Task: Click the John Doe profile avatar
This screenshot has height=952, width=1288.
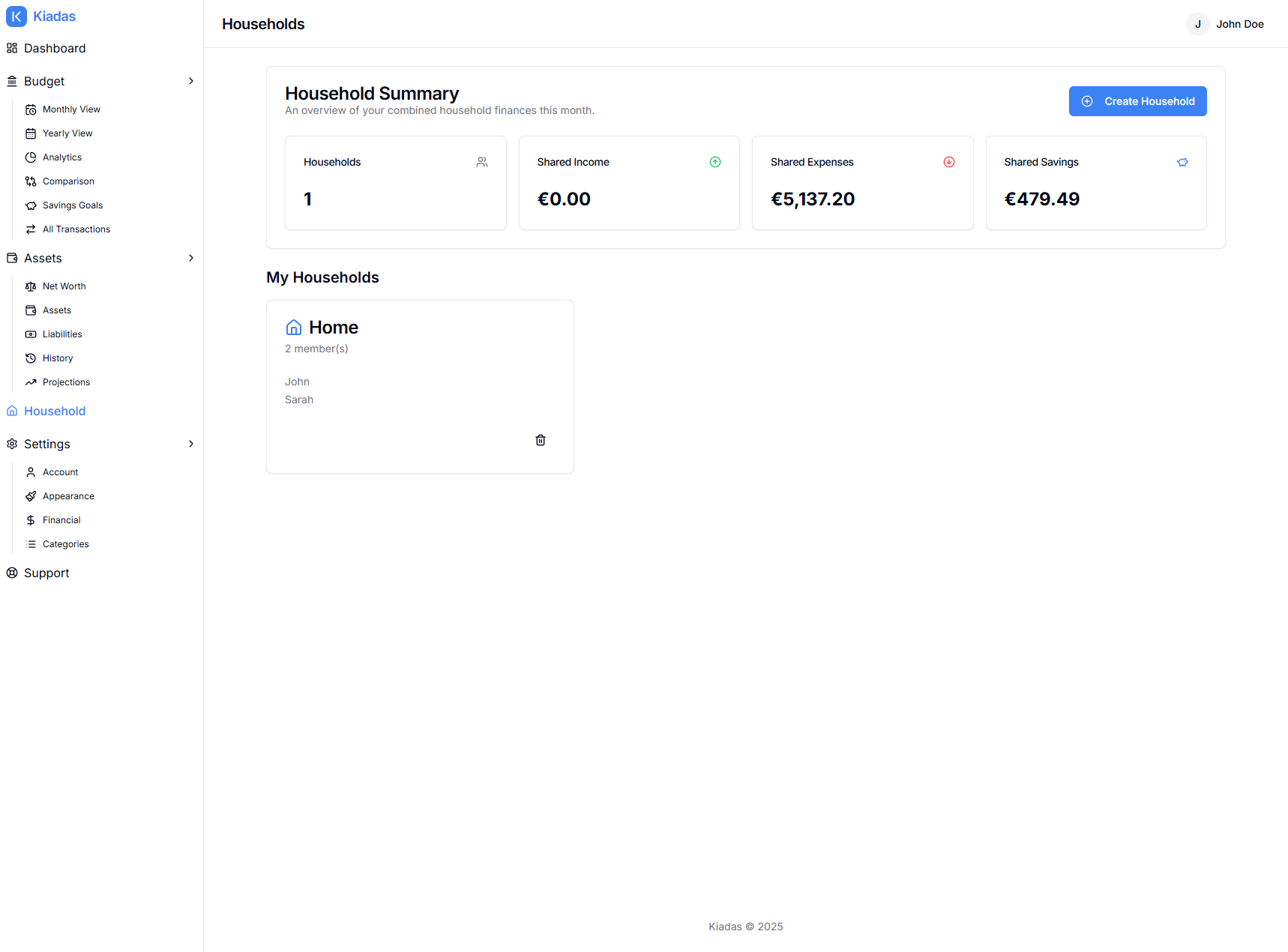Action: point(1197,23)
